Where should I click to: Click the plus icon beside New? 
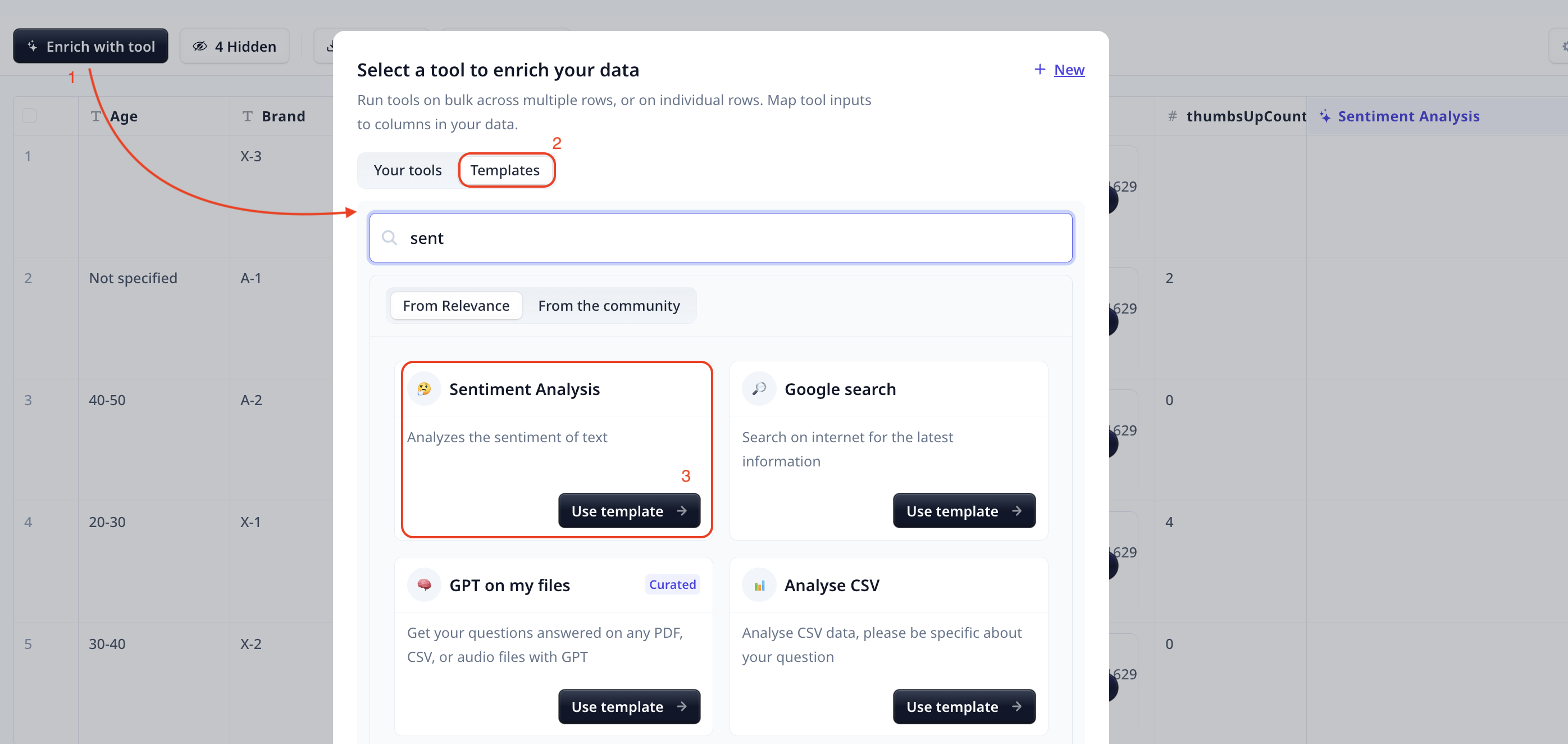[1040, 70]
